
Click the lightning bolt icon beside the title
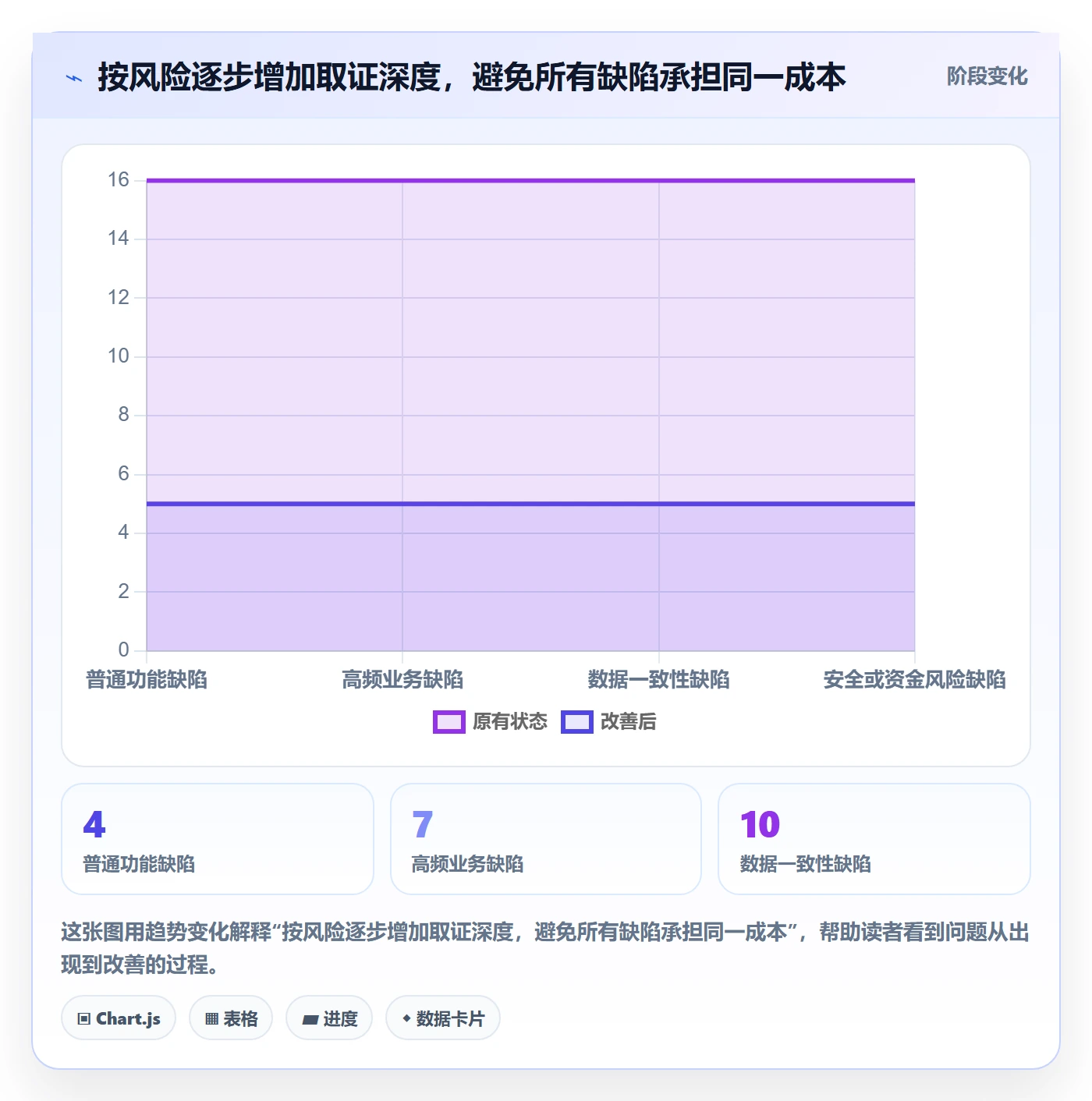74,78
